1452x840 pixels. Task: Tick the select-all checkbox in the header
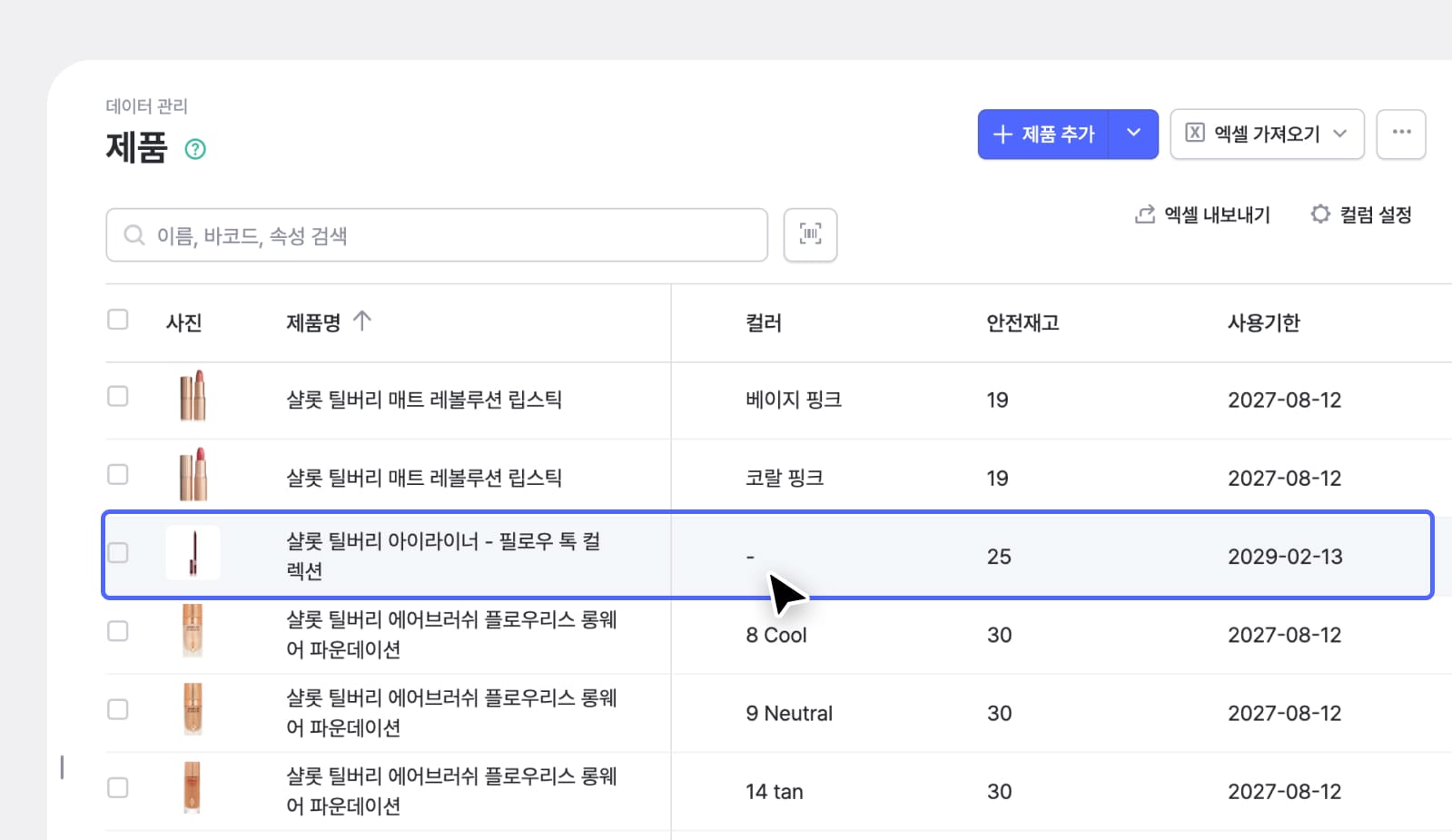118,320
